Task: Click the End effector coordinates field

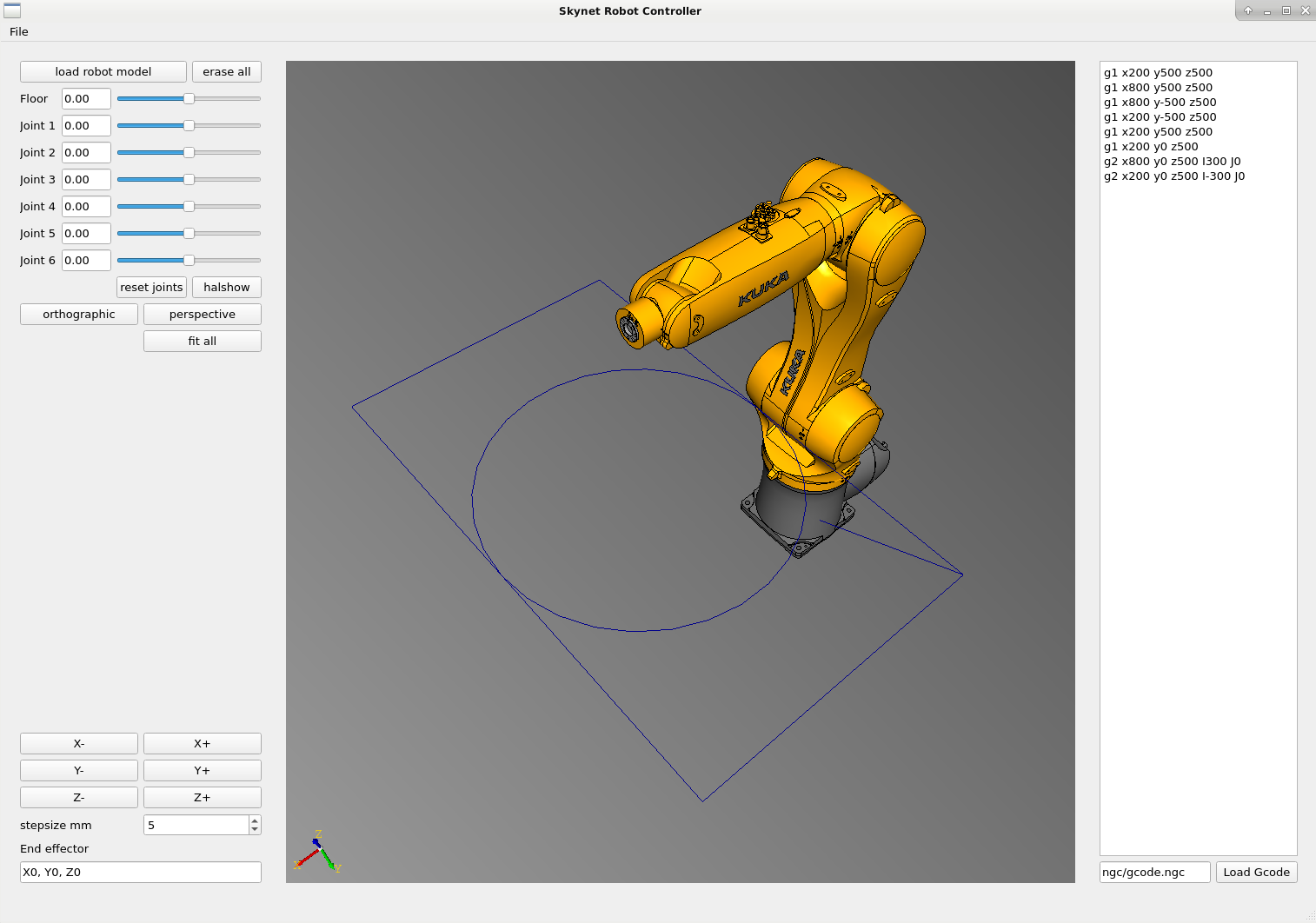Action: [141, 873]
